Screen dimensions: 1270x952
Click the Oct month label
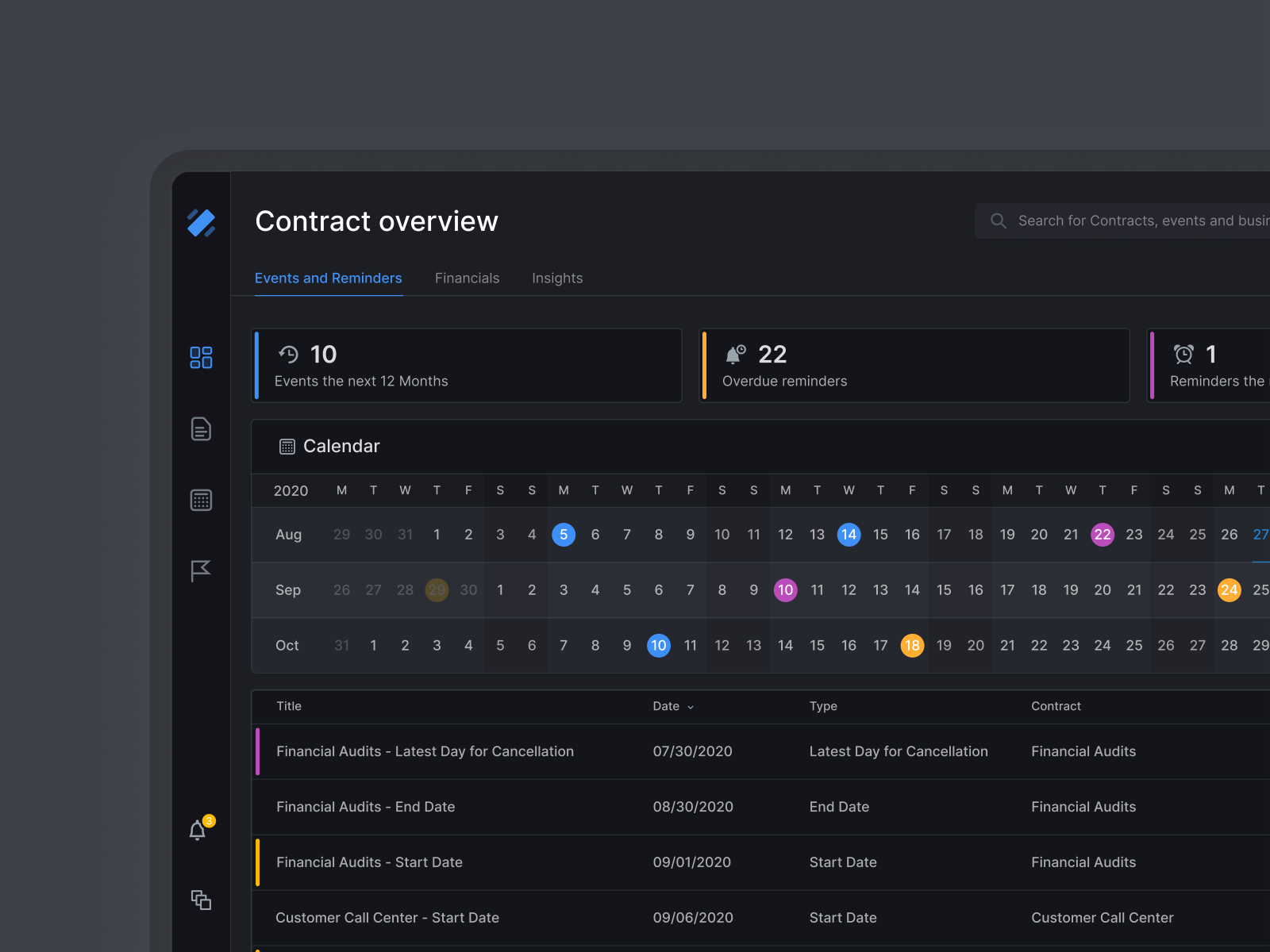coord(287,646)
